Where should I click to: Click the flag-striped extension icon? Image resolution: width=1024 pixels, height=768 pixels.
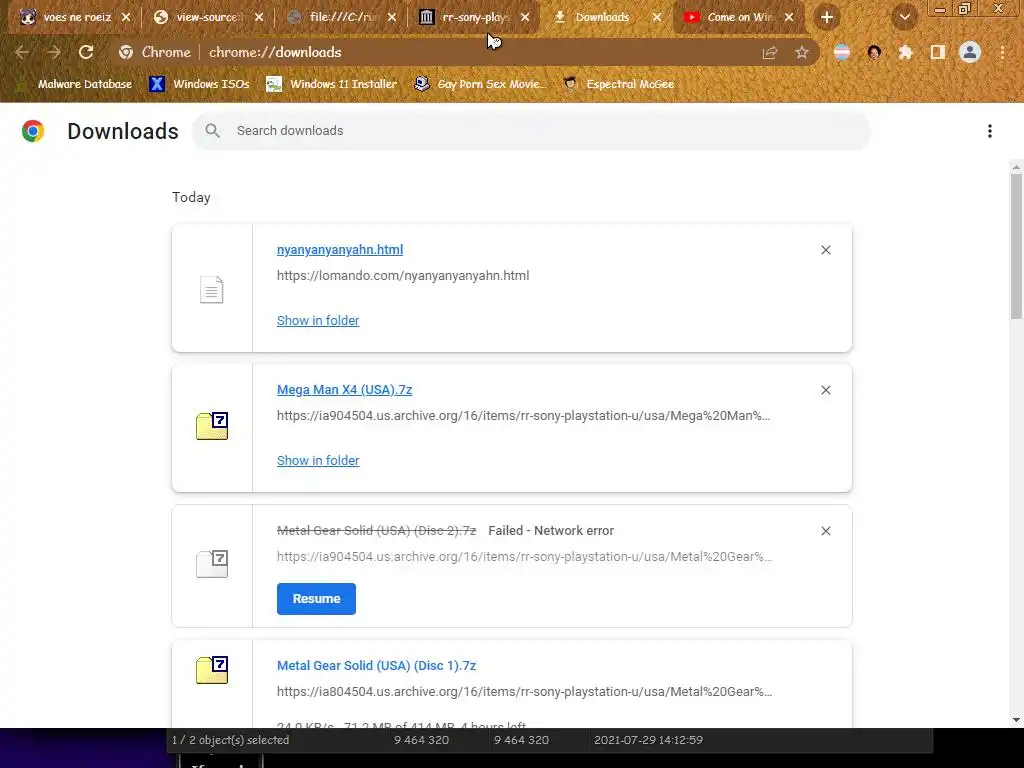point(842,52)
